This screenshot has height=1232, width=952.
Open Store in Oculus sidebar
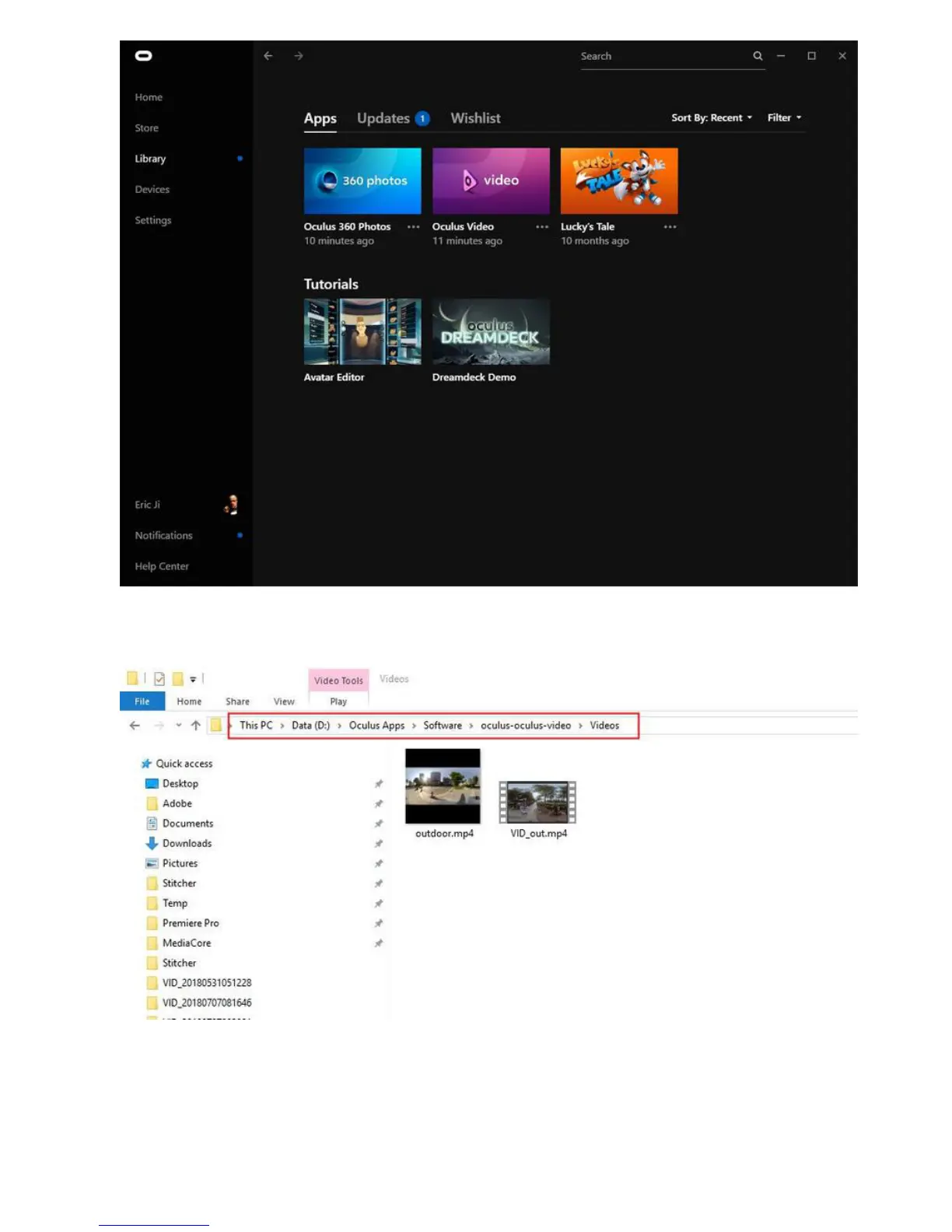point(146,128)
